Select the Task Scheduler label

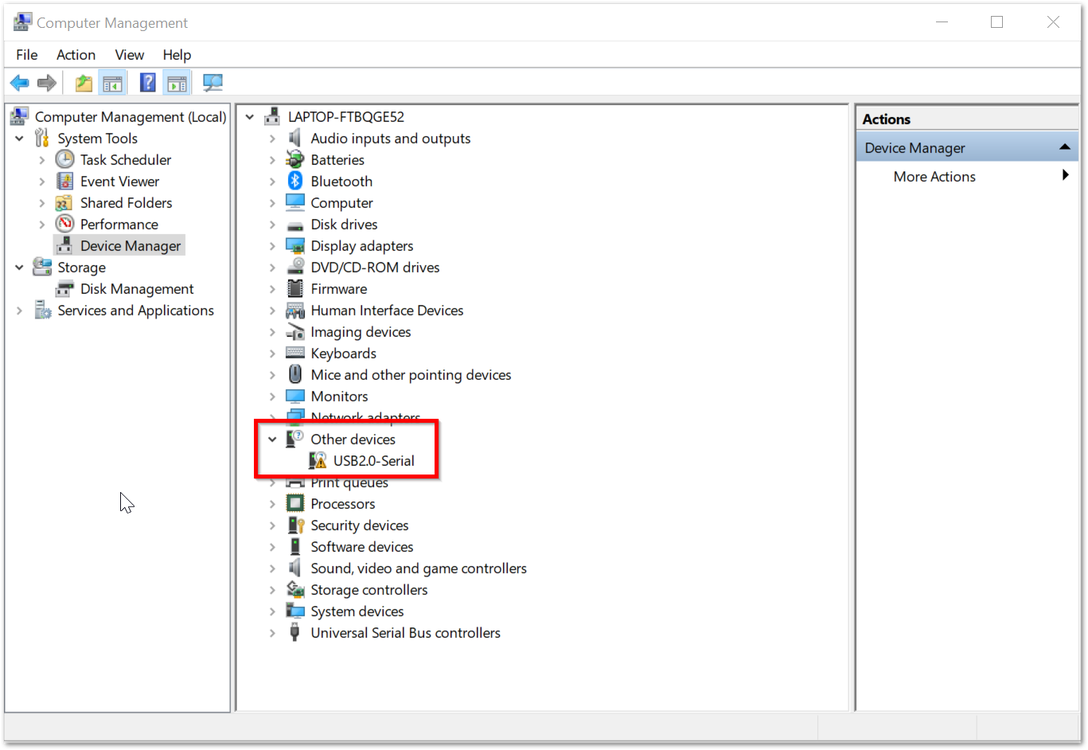126,160
